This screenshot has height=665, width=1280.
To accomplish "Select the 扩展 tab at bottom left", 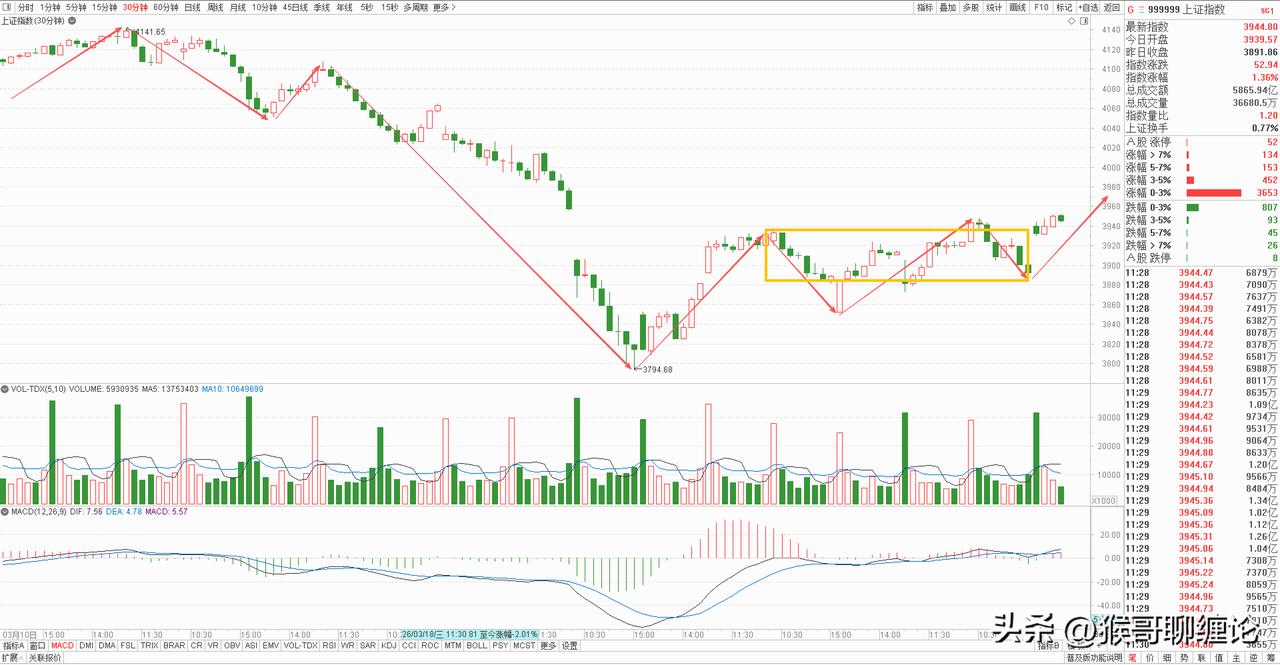I will click(x=13, y=658).
